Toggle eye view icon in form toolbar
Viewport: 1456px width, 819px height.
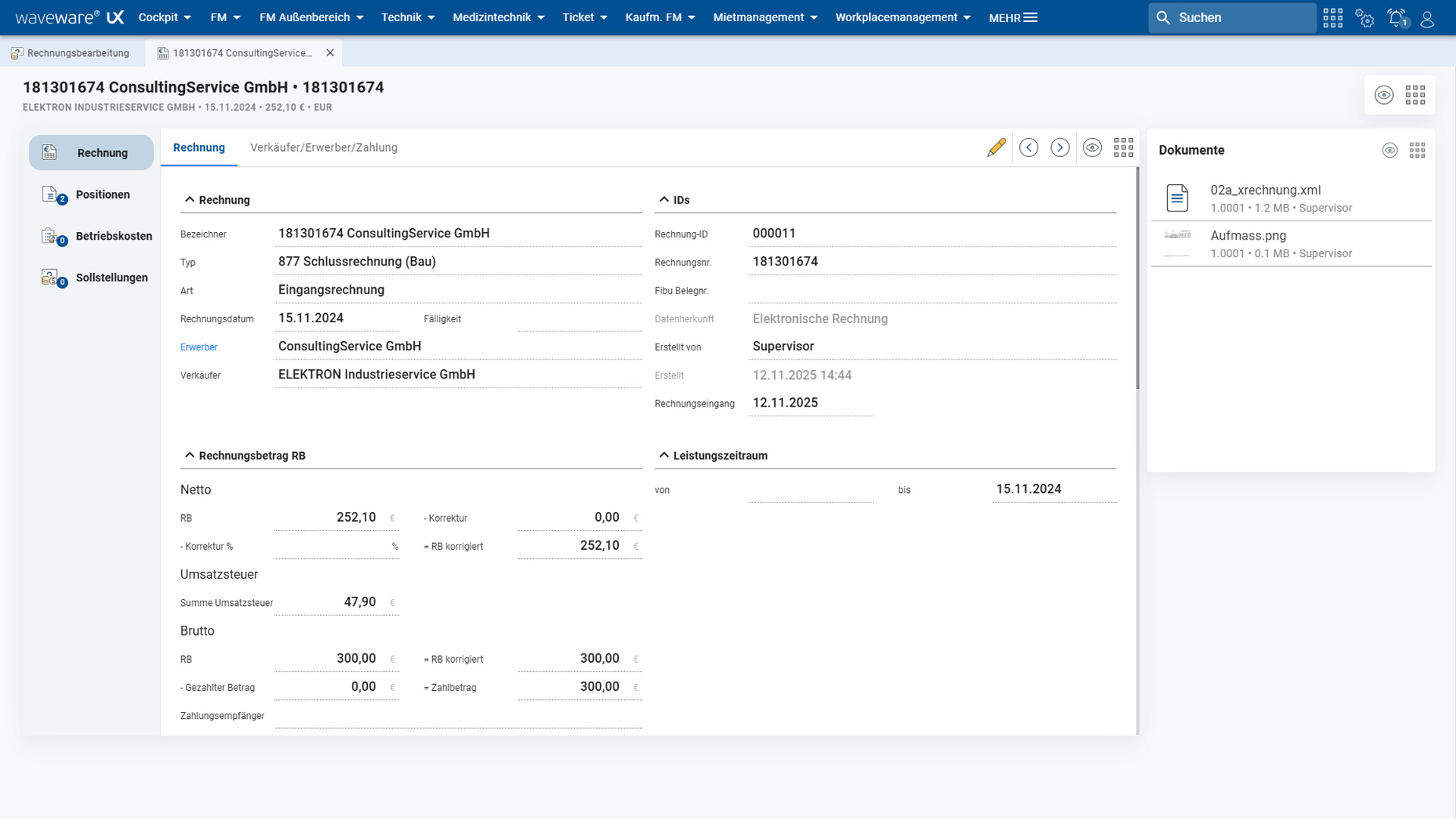point(1092,148)
